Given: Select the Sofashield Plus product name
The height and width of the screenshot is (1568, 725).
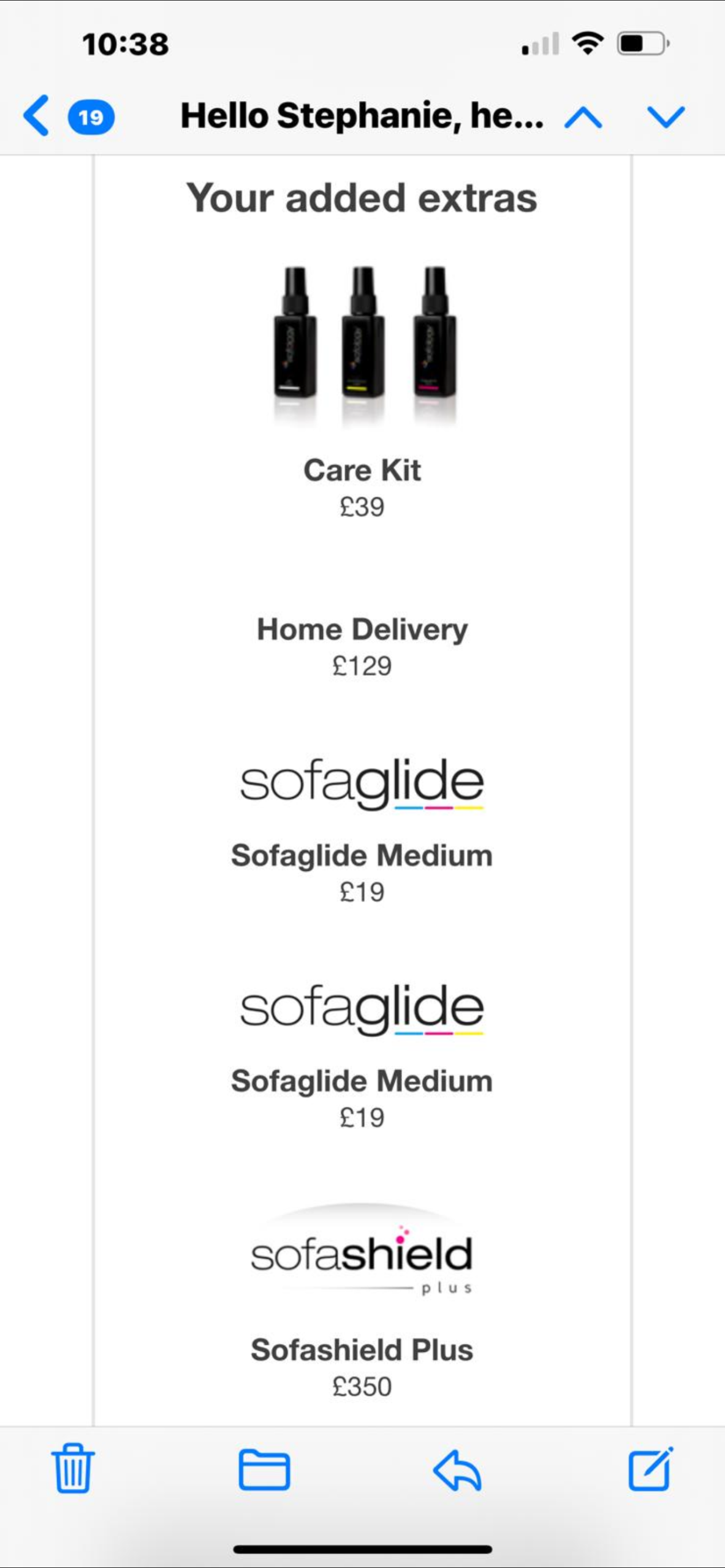Looking at the screenshot, I should coord(362,1350).
